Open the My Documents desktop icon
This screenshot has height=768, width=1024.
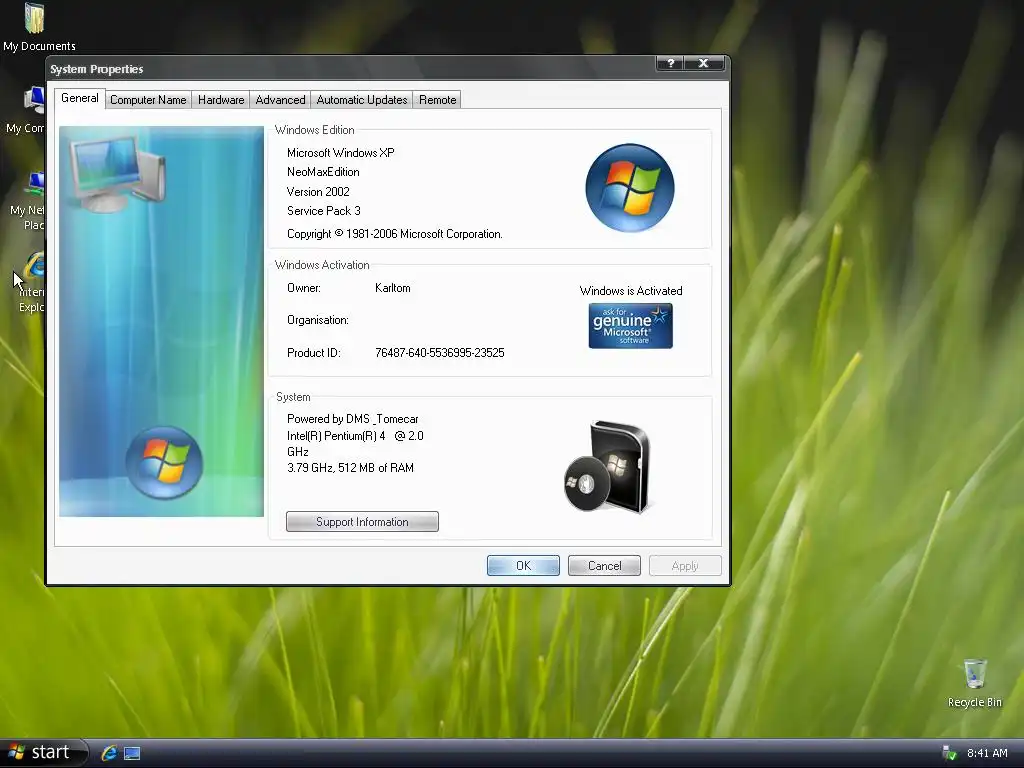click(x=38, y=27)
